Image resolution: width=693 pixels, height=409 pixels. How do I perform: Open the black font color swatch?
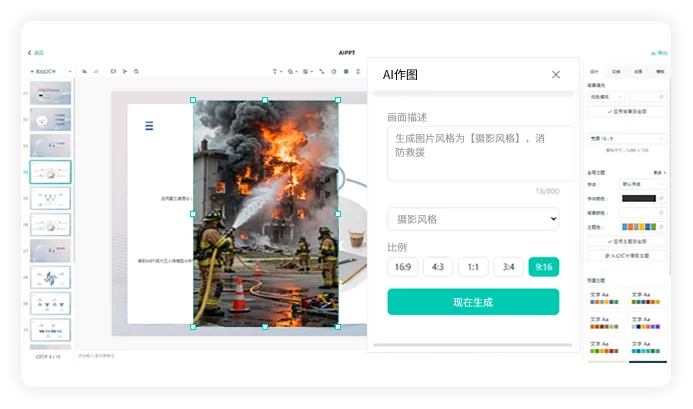pos(639,199)
